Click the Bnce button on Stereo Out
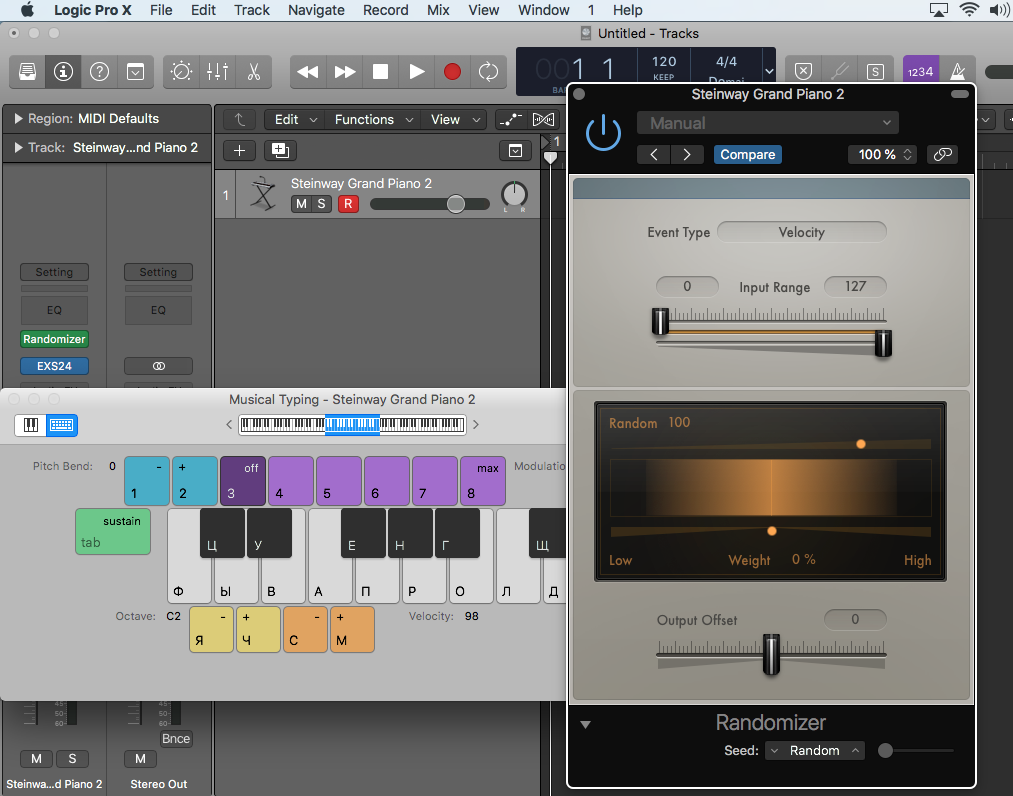 (x=176, y=738)
